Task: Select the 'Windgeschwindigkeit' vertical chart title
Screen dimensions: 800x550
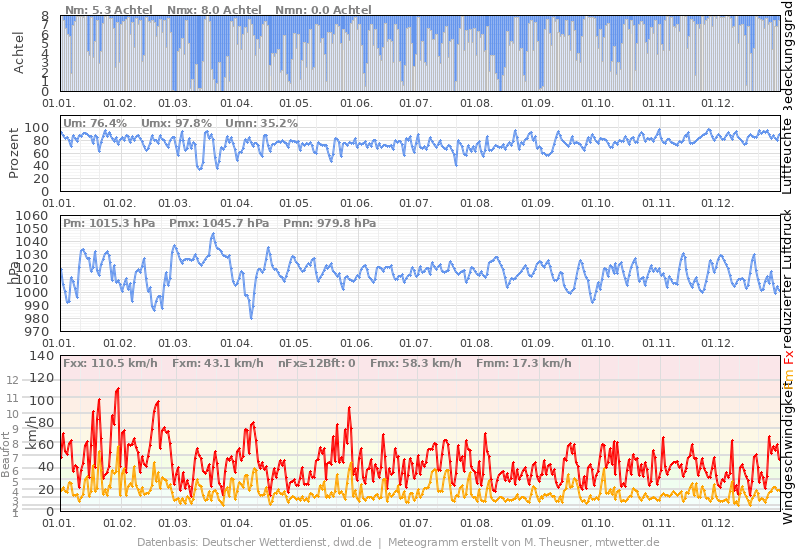Action: click(x=788, y=459)
